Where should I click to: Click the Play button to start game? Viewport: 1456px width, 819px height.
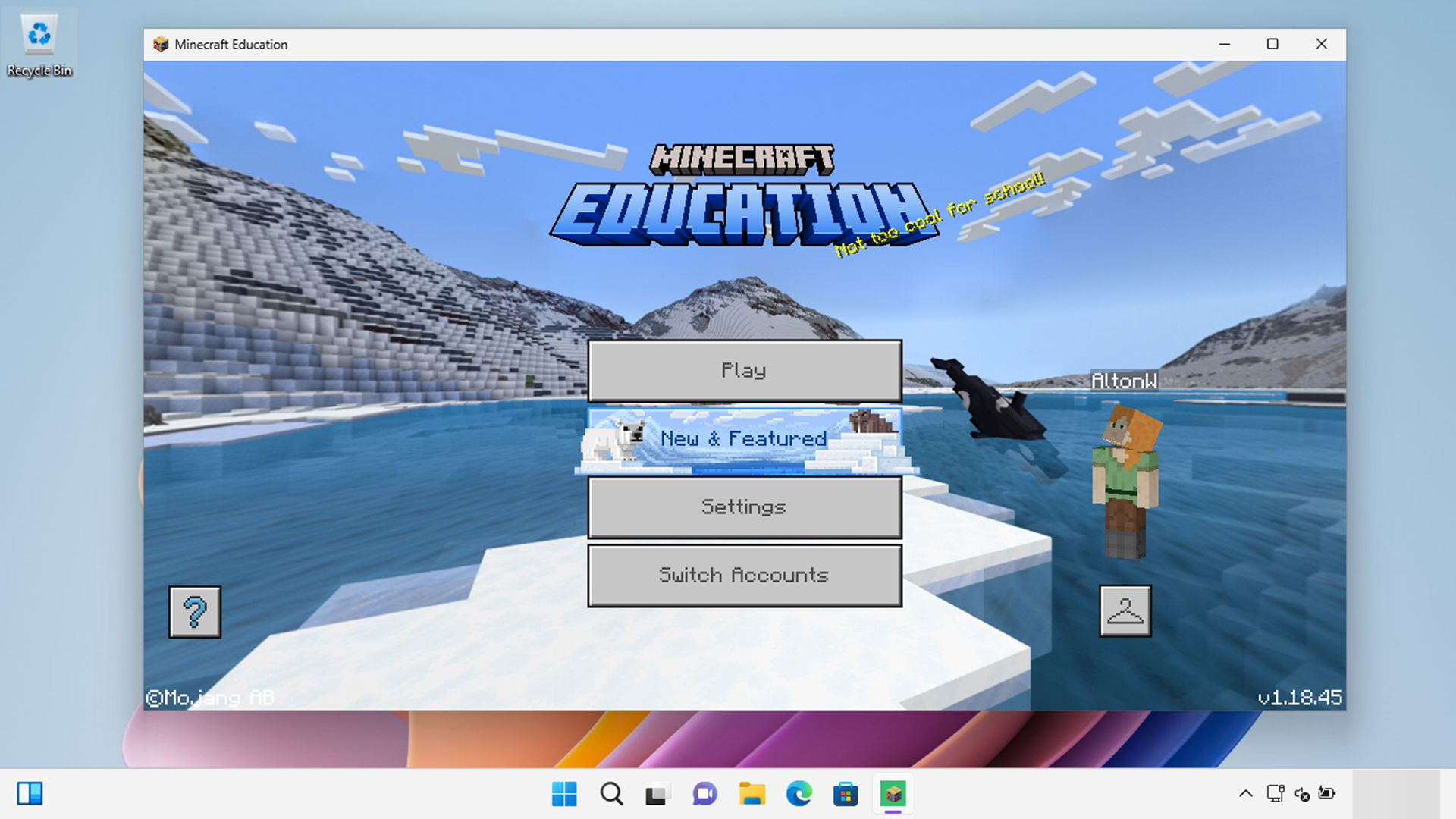tap(744, 370)
